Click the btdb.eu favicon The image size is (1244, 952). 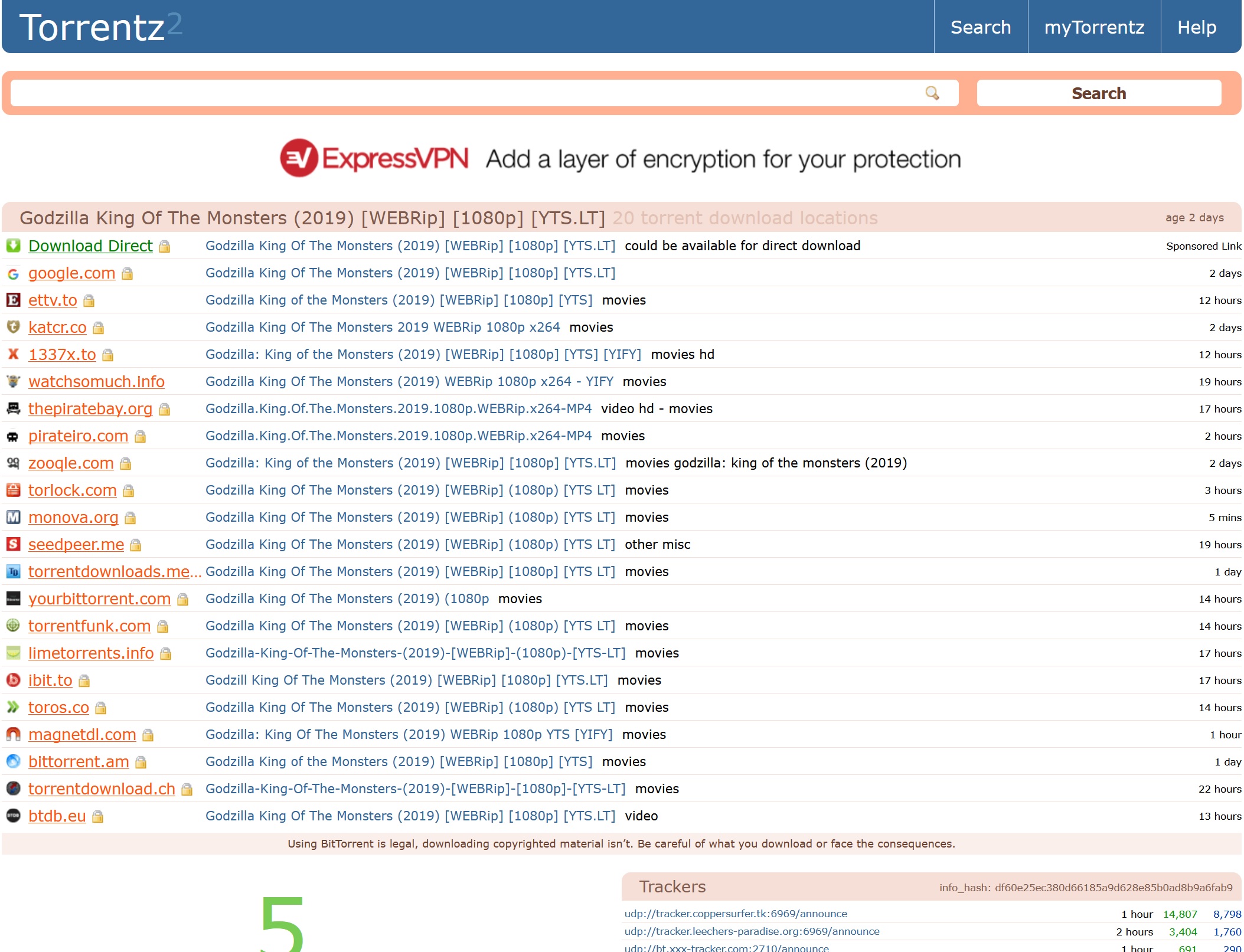(13, 816)
